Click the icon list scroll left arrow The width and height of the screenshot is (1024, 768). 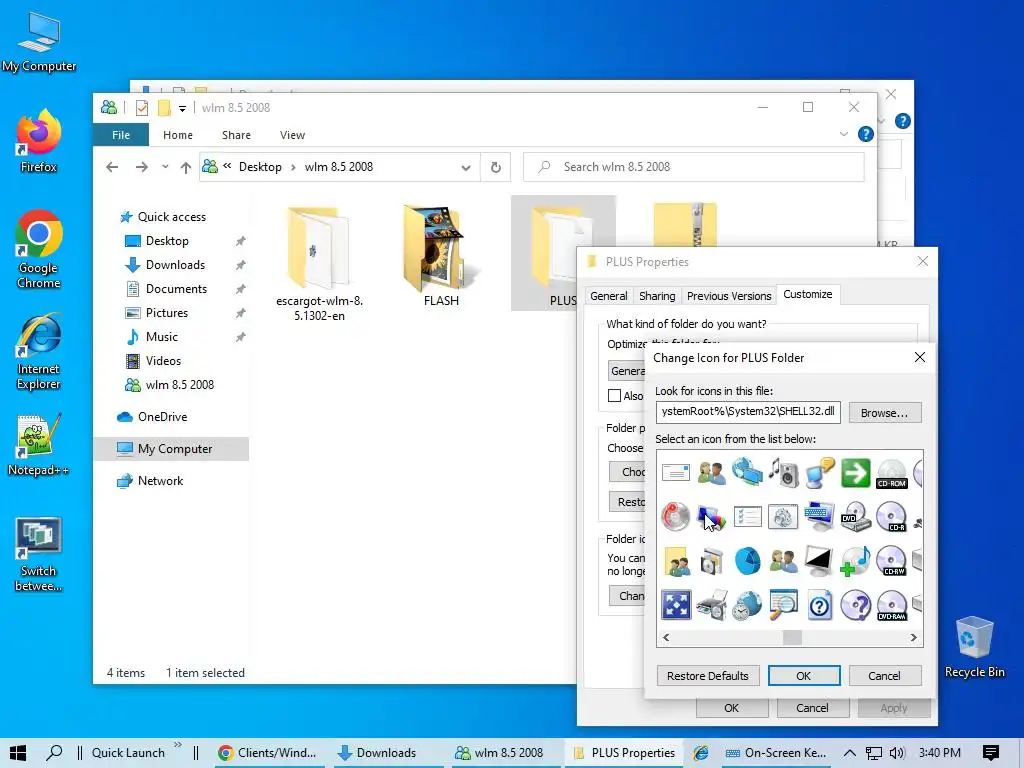(666, 637)
